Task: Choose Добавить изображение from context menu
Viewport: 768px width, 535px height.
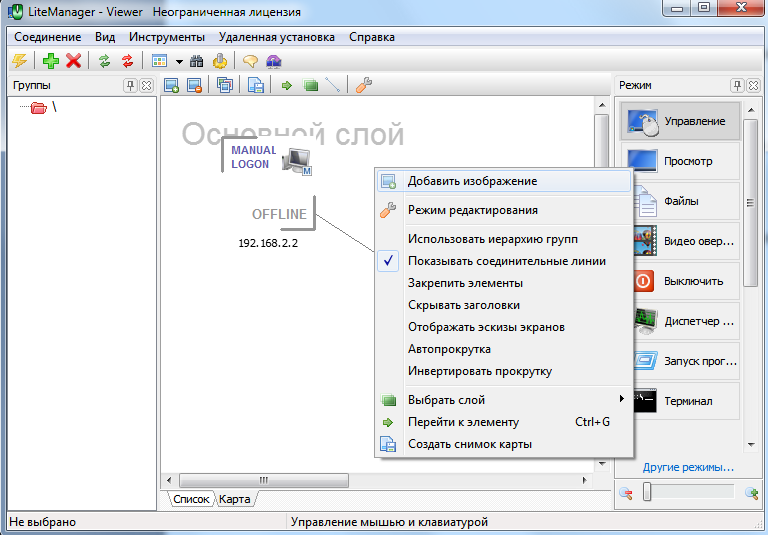Action: coord(504,181)
